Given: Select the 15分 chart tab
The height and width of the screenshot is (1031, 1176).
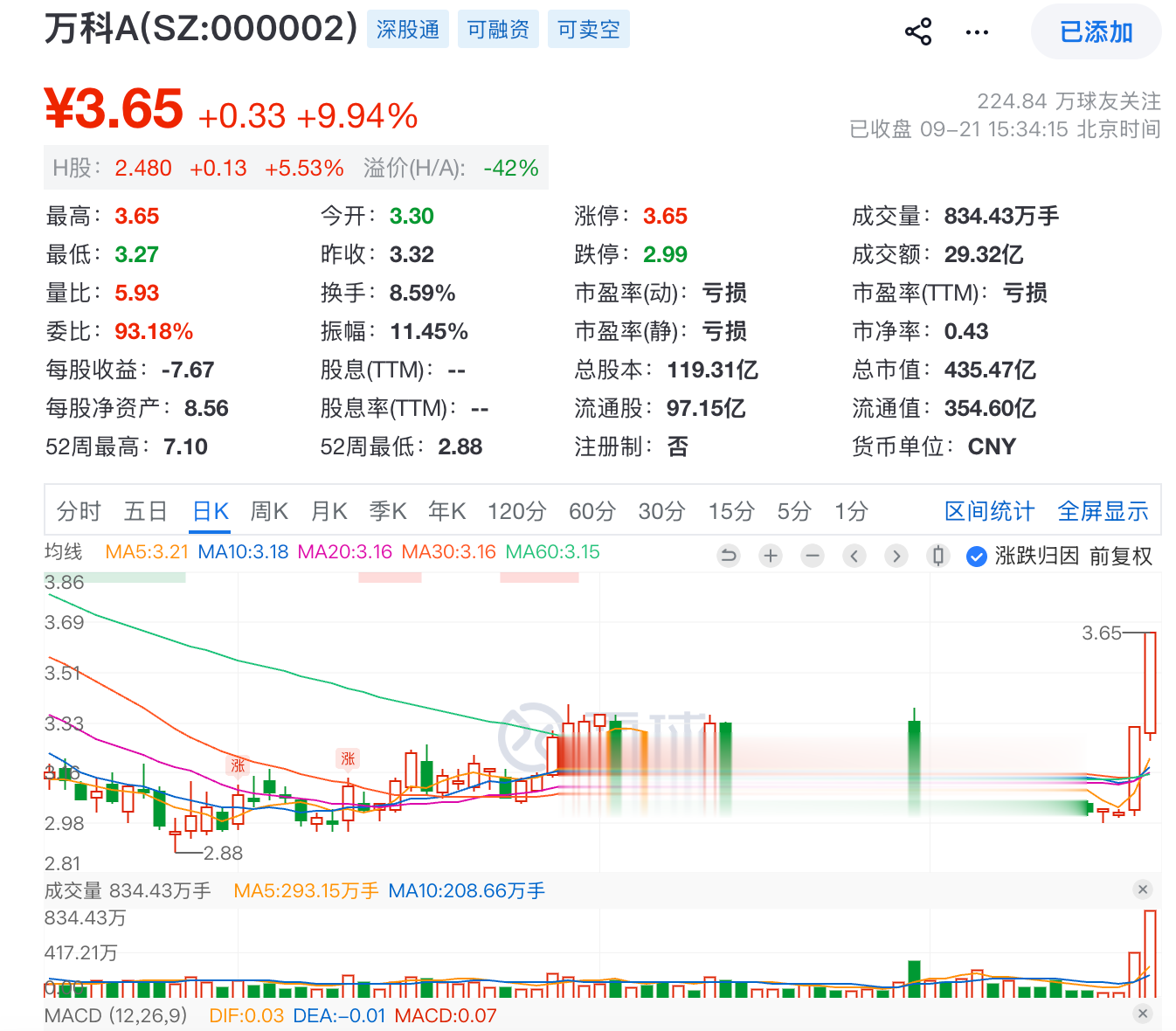Looking at the screenshot, I should (731, 511).
